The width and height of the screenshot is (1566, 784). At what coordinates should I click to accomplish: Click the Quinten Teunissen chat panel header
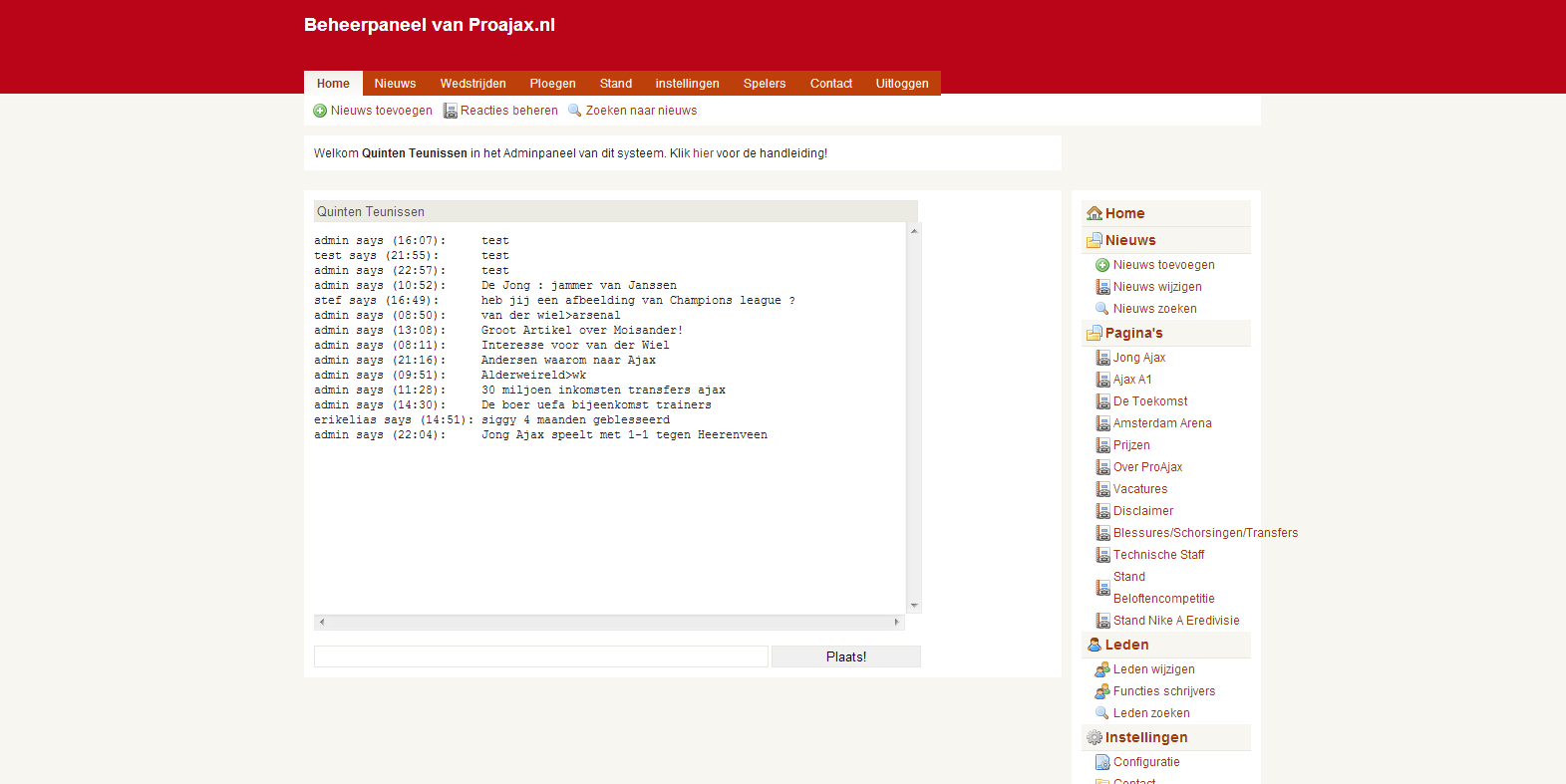[x=615, y=211]
